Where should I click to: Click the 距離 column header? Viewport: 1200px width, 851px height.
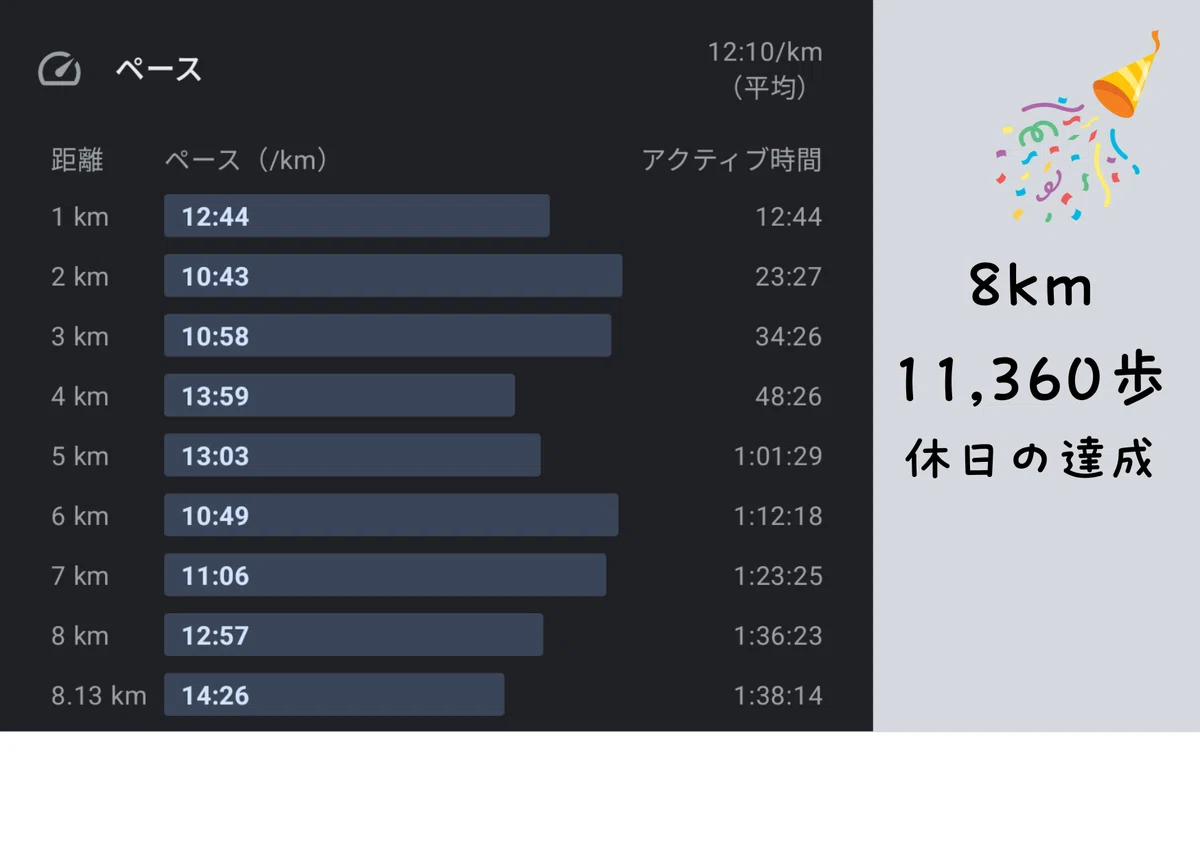[77, 160]
